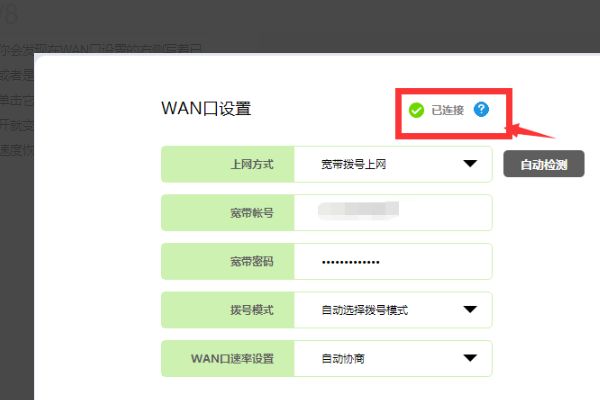The height and width of the screenshot is (400, 600).
Task: Click the 自动选择拨号模式 selection box
Action: [393, 310]
